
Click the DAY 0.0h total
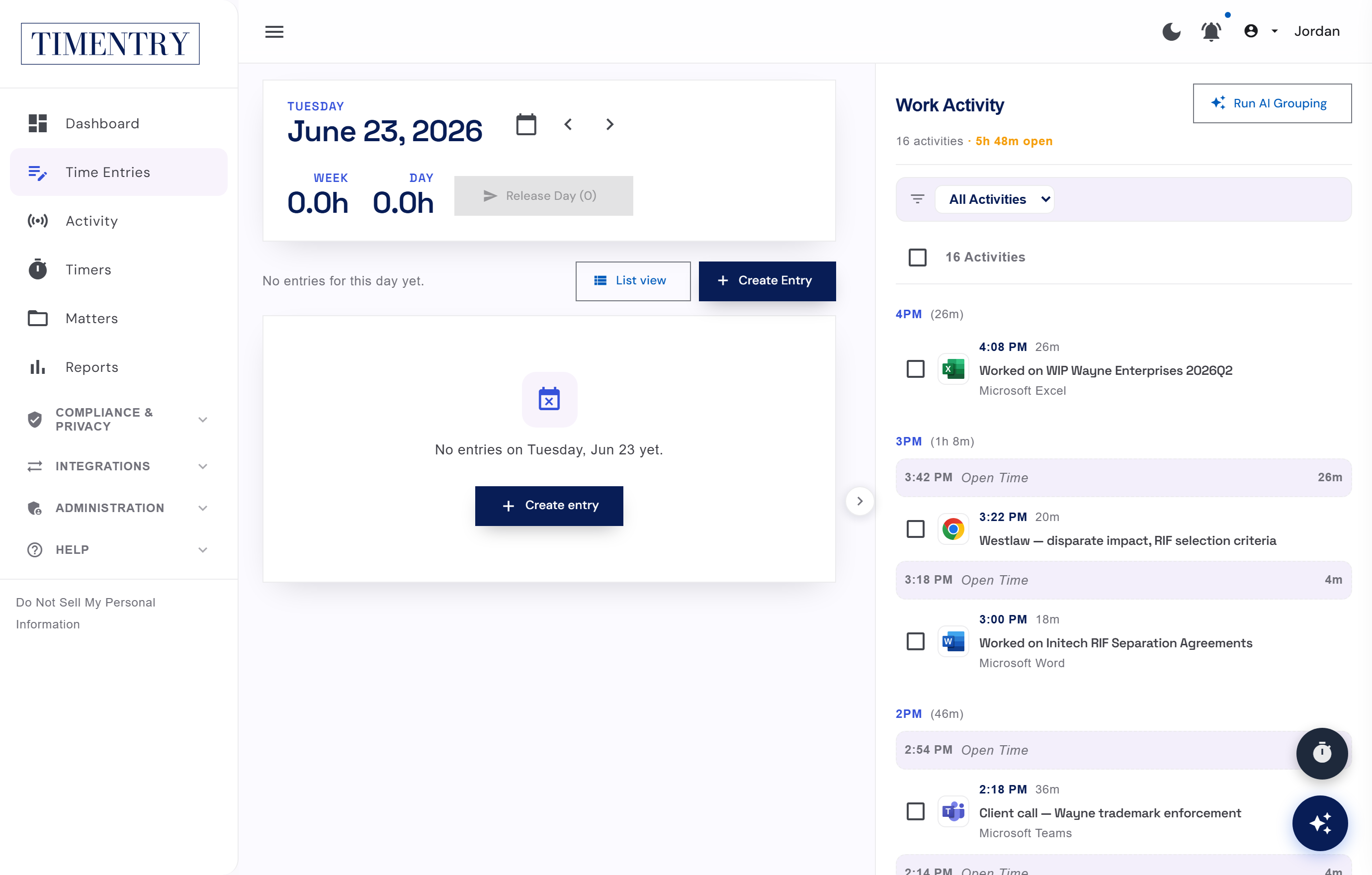[403, 194]
